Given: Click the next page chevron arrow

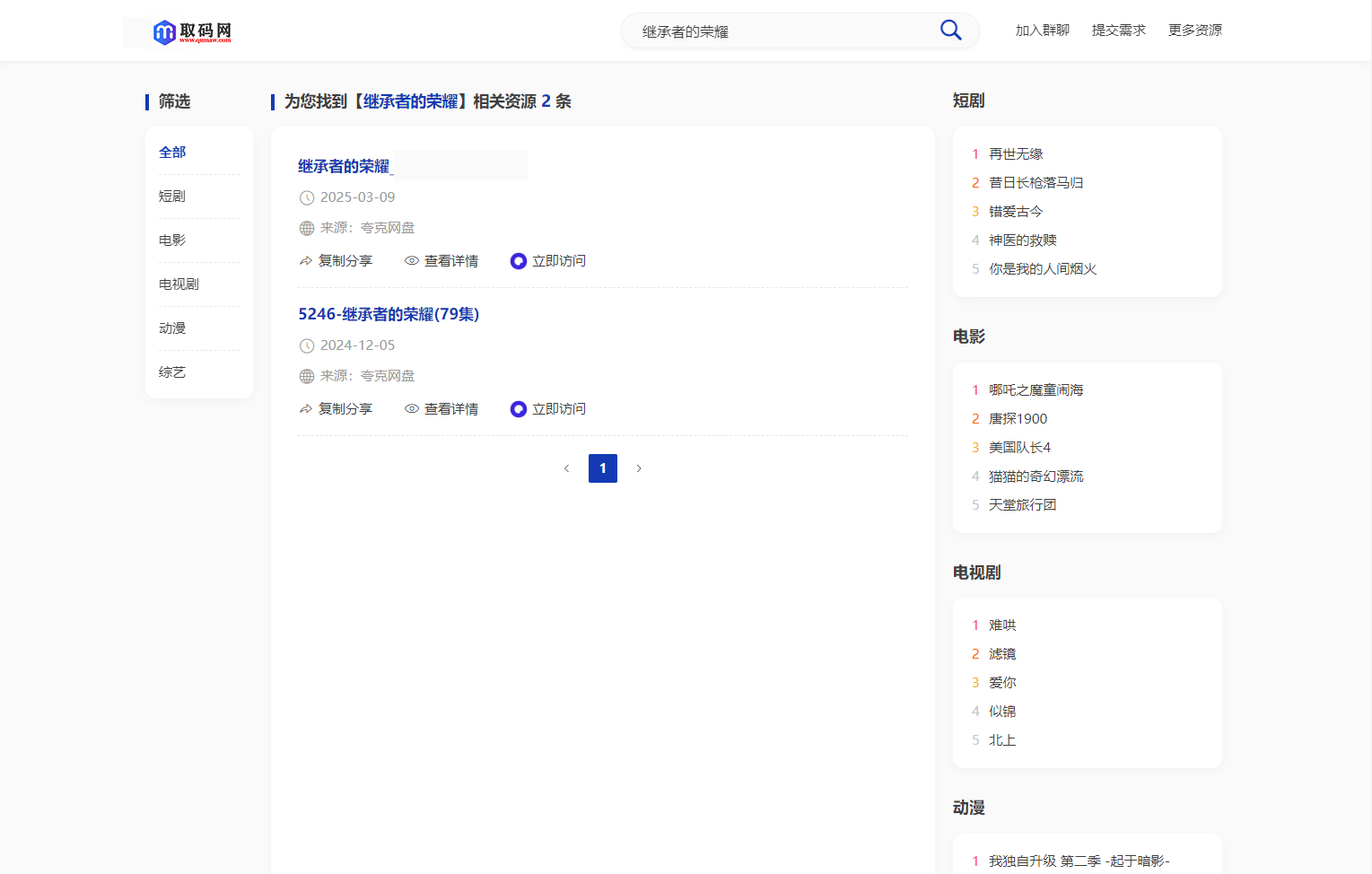Looking at the screenshot, I should (639, 468).
